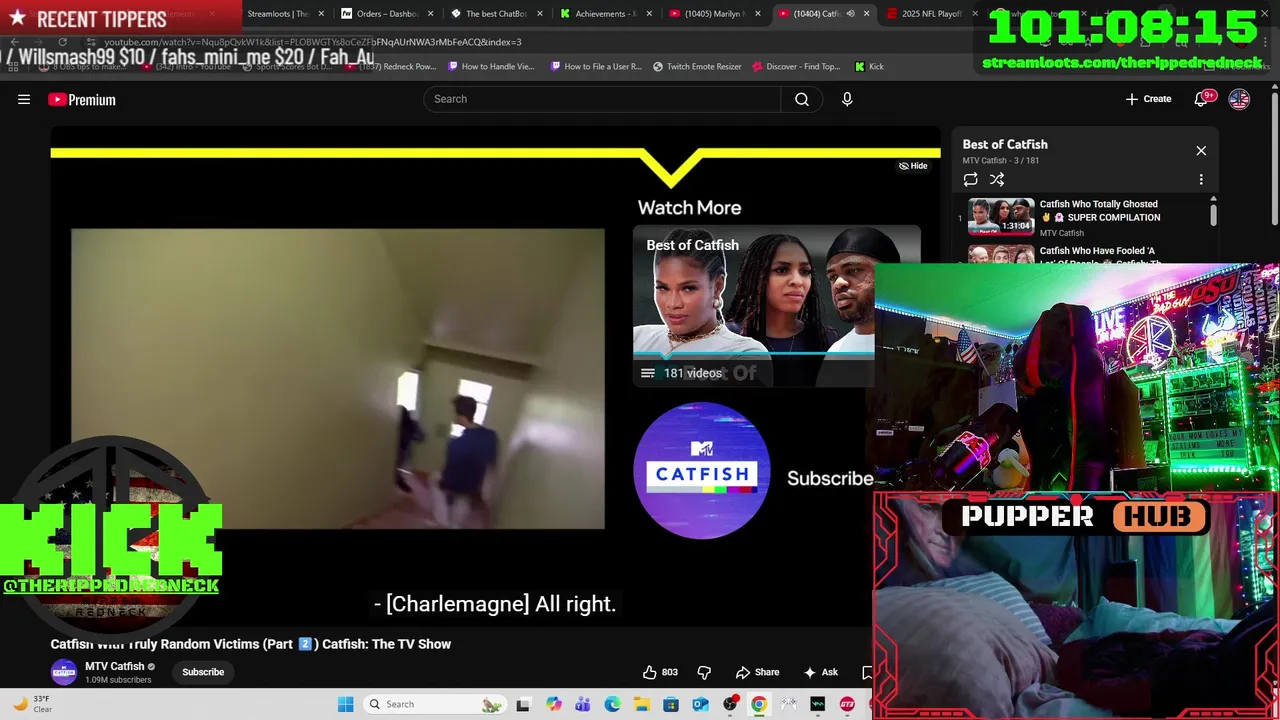The image size is (1280, 720).
Task: Focus the YouTube search field
Action: (602, 99)
